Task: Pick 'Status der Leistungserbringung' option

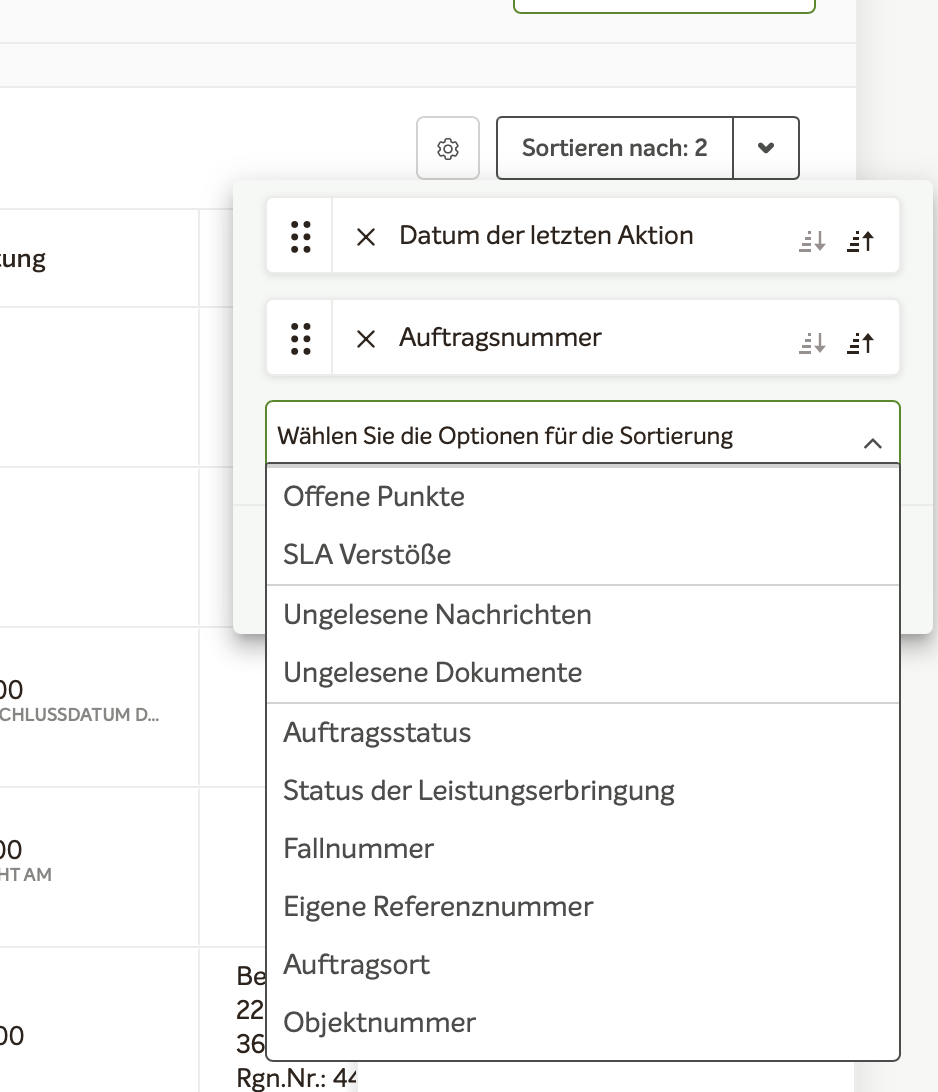Action: click(583, 790)
